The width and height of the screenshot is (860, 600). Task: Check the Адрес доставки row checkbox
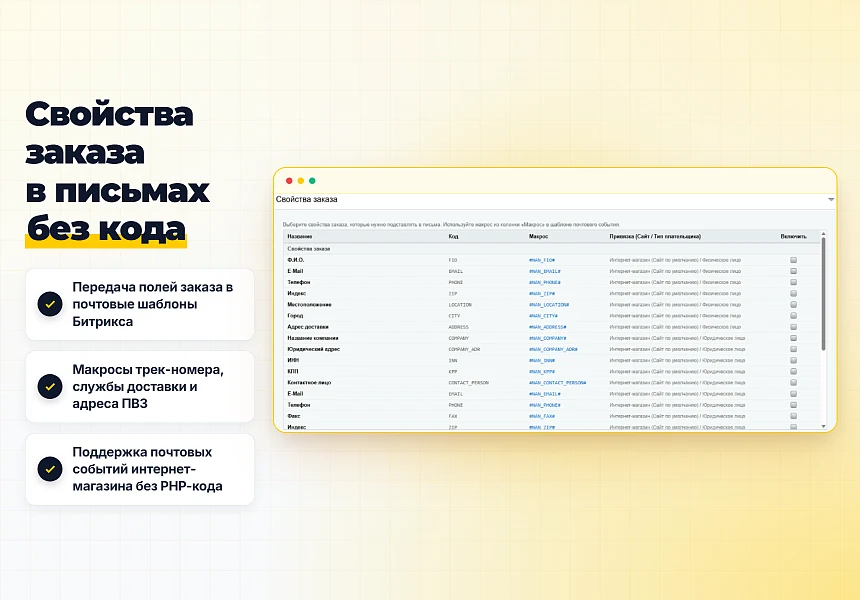point(793,327)
